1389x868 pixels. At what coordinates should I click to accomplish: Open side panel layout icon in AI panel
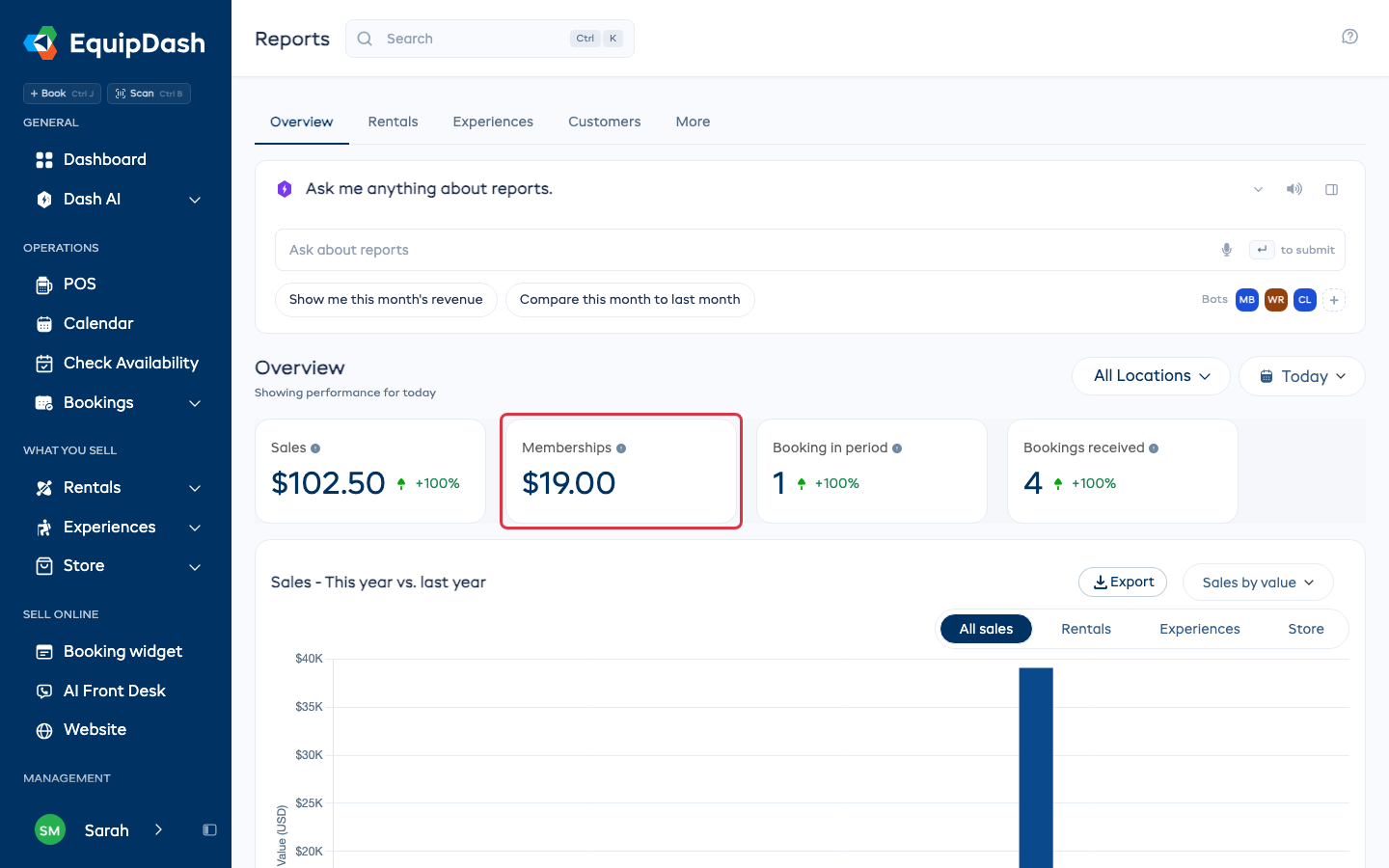(1331, 189)
